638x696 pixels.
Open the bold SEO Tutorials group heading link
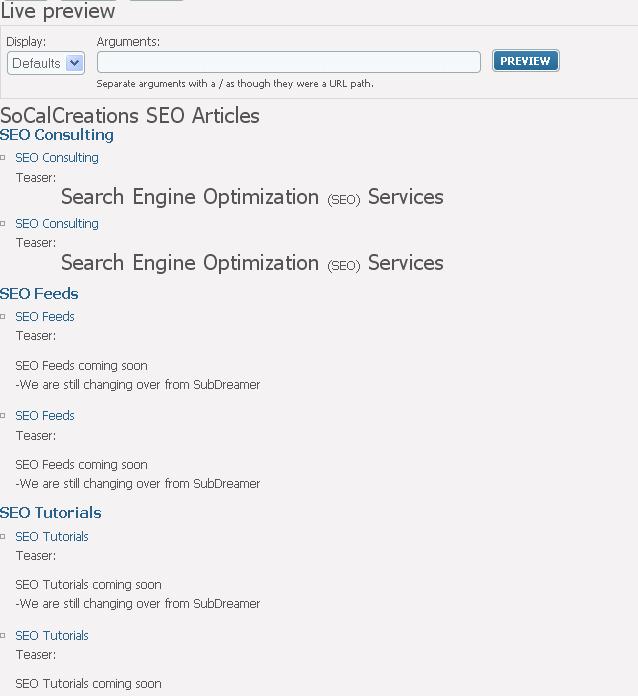tap(51, 513)
